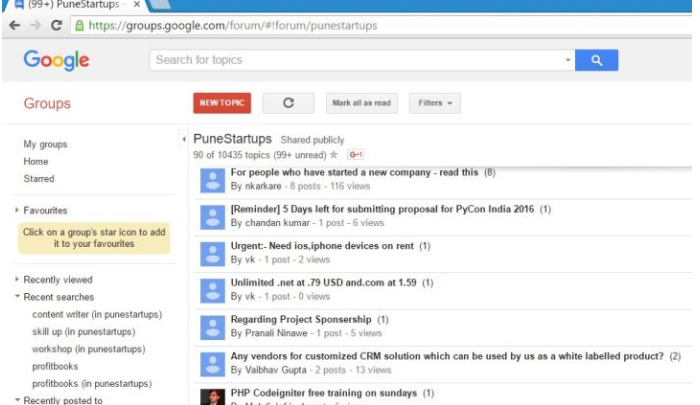Go to My groups

click(45, 144)
